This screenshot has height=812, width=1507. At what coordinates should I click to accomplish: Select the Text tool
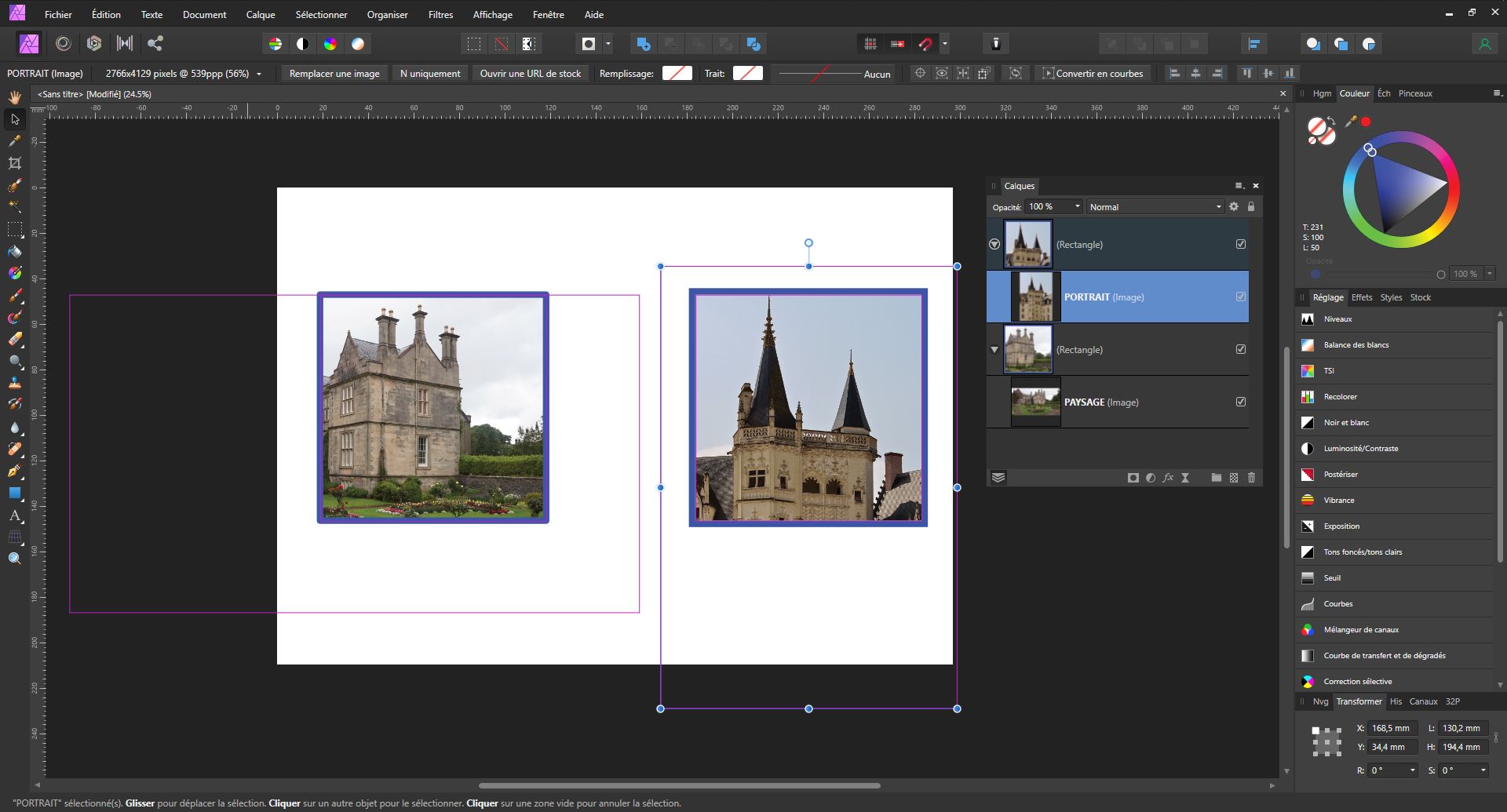coord(14,515)
